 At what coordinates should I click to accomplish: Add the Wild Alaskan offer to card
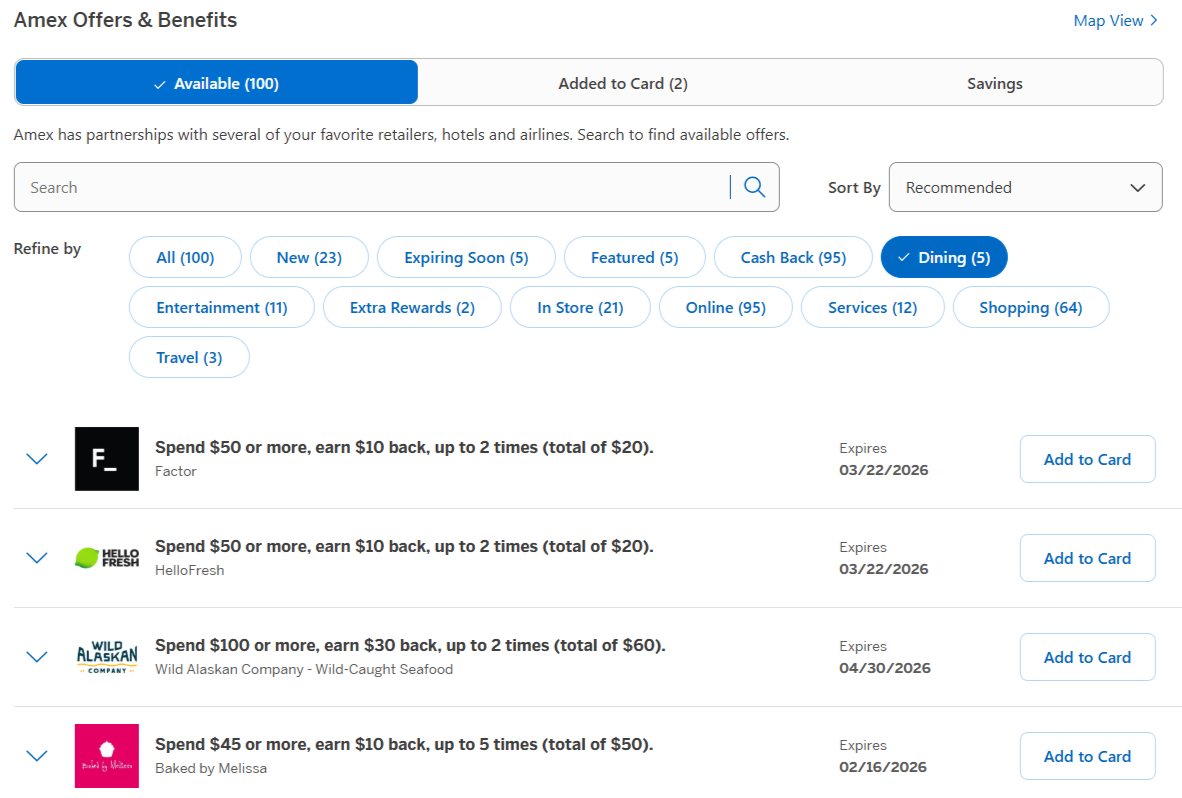point(1087,657)
